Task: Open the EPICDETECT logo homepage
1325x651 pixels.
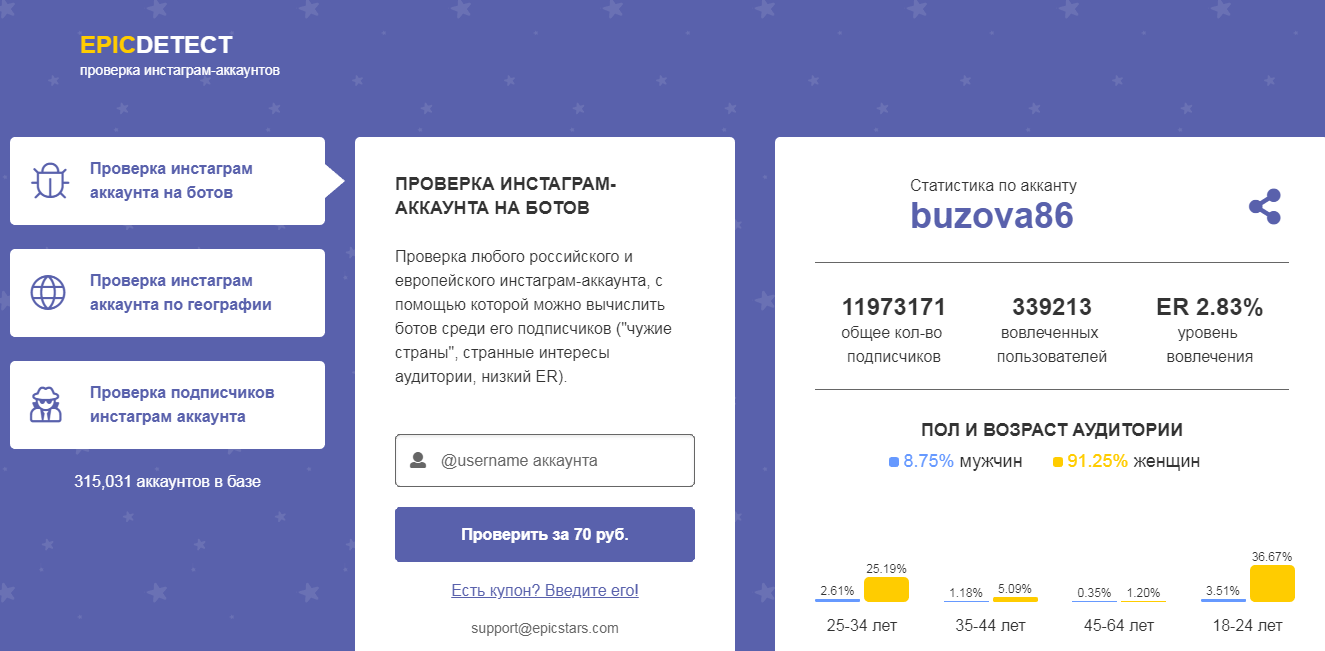Action: (156, 45)
